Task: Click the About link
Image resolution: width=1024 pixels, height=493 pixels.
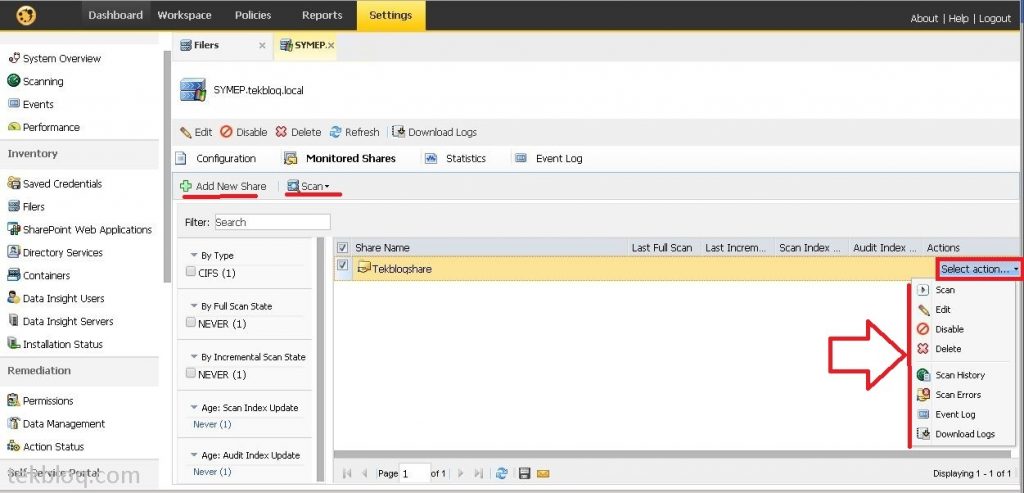Action: 924,18
